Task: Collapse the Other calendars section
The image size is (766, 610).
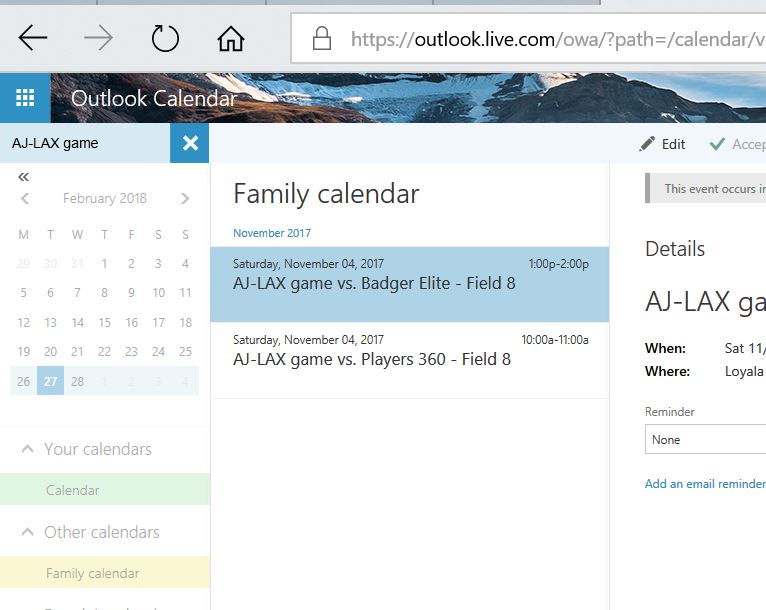Action: click(x=28, y=532)
